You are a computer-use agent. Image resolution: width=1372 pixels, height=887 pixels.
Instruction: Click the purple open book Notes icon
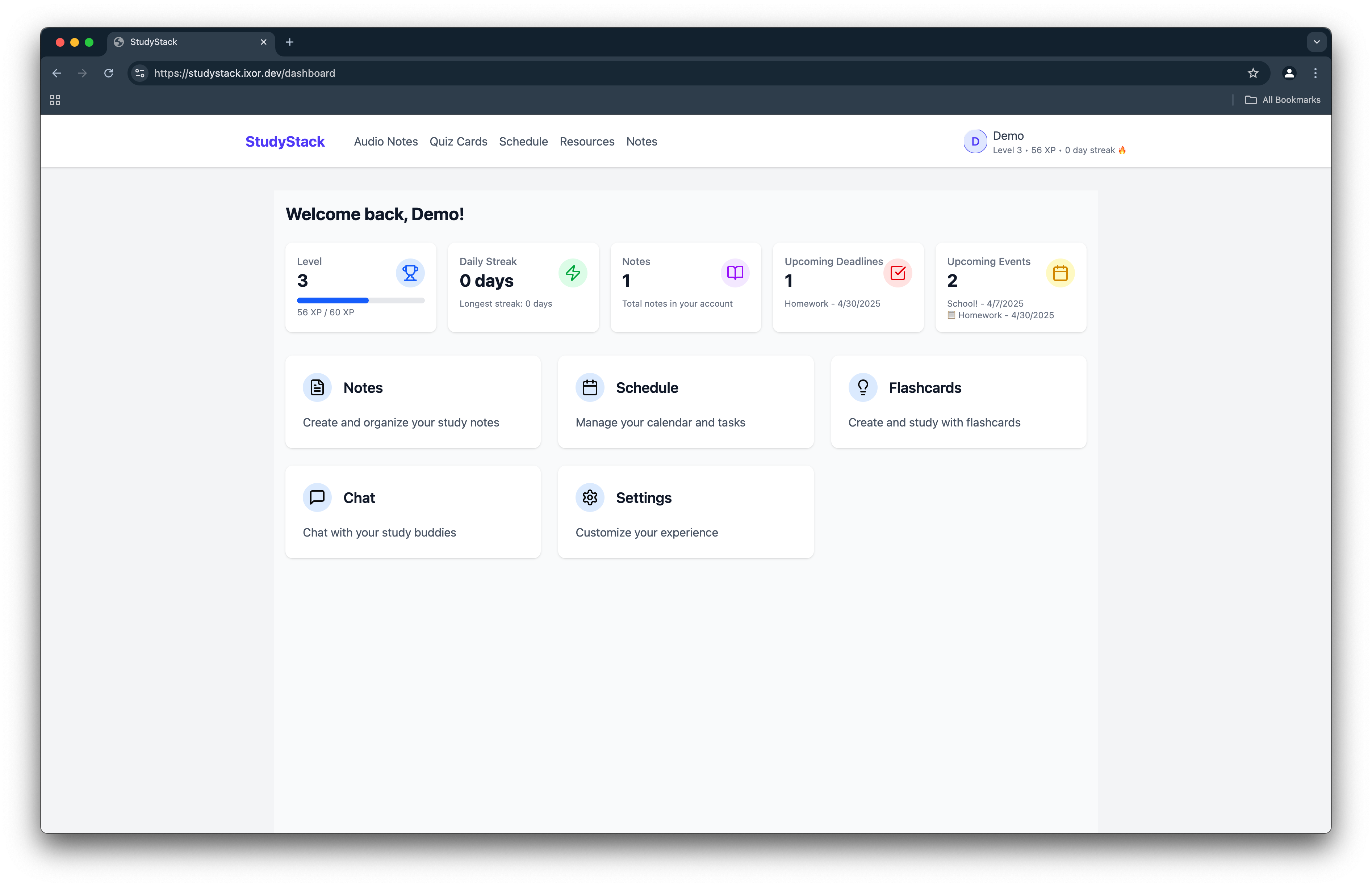(735, 273)
